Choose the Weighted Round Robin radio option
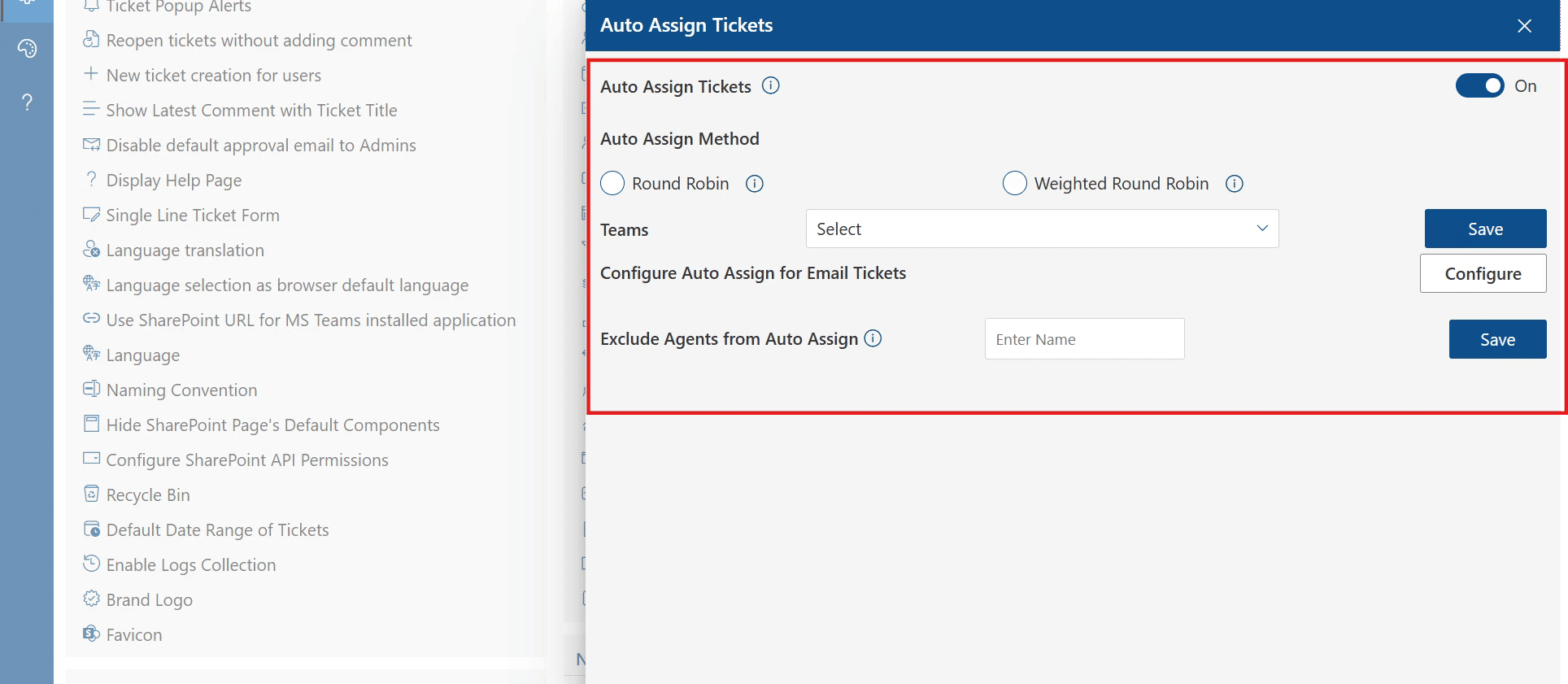The image size is (1568, 684). (1014, 183)
